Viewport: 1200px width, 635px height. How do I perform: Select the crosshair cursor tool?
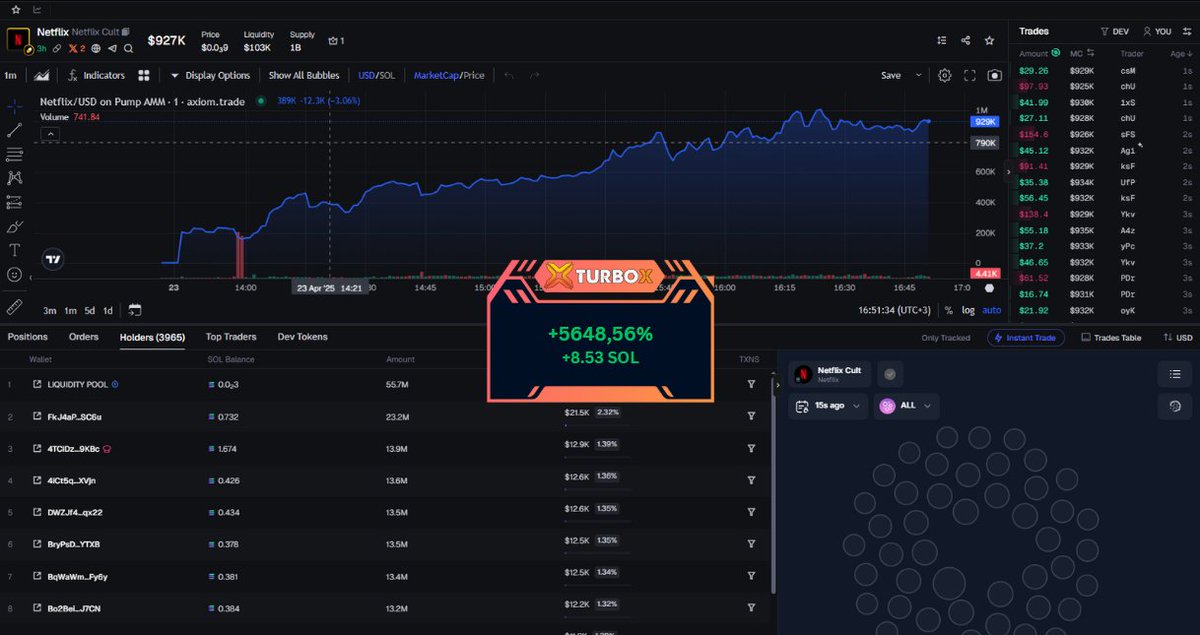coord(14,105)
